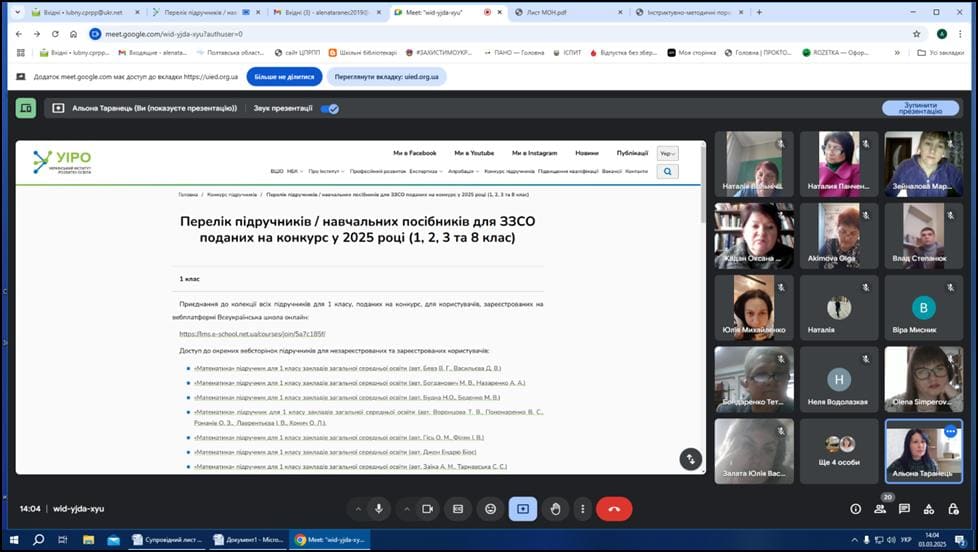The width and height of the screenshot is (978, 552).
Task: Click the active present-screen button
Action: 523,509
